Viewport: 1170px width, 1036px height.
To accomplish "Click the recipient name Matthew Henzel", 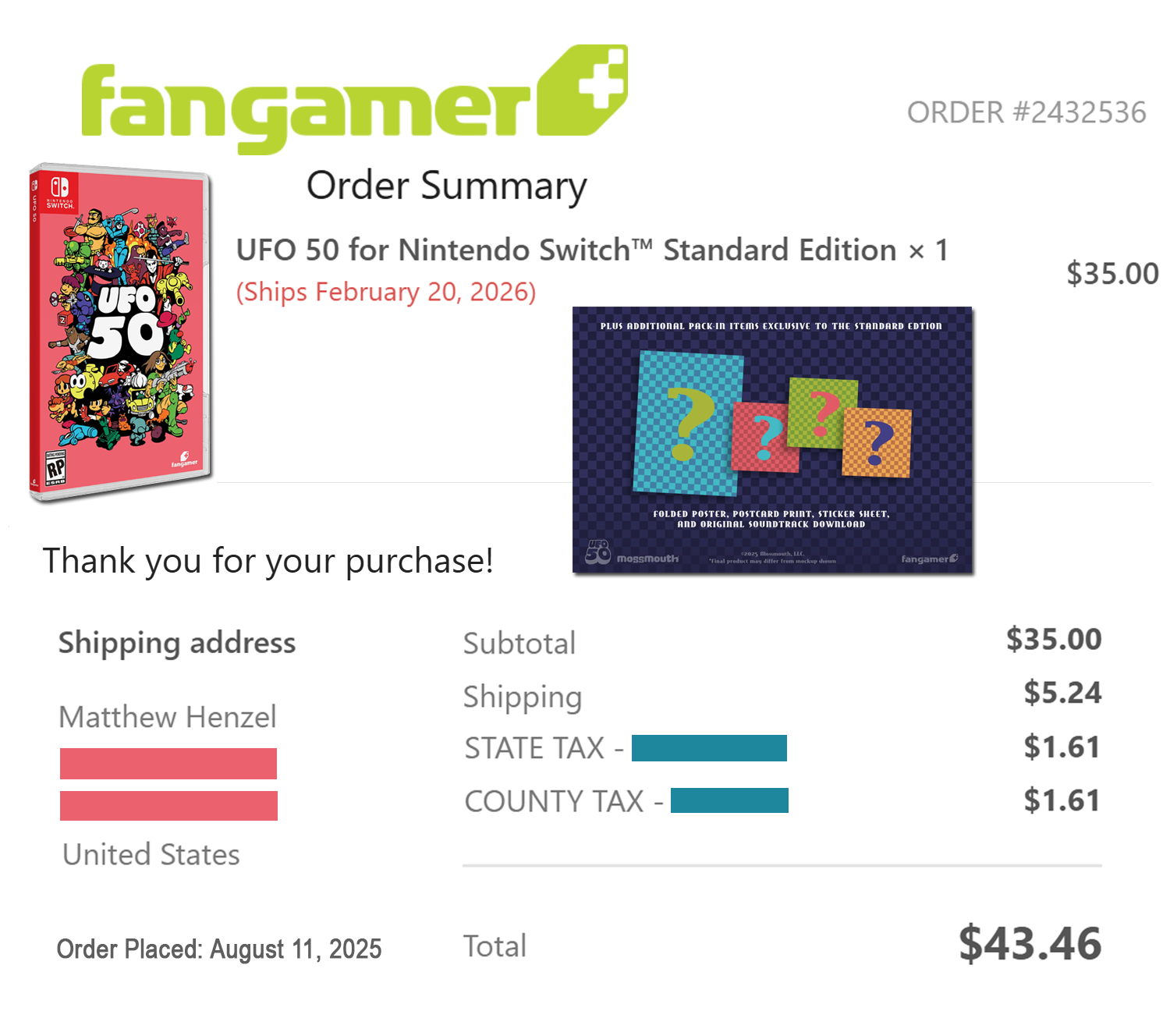I will (168, 717).
